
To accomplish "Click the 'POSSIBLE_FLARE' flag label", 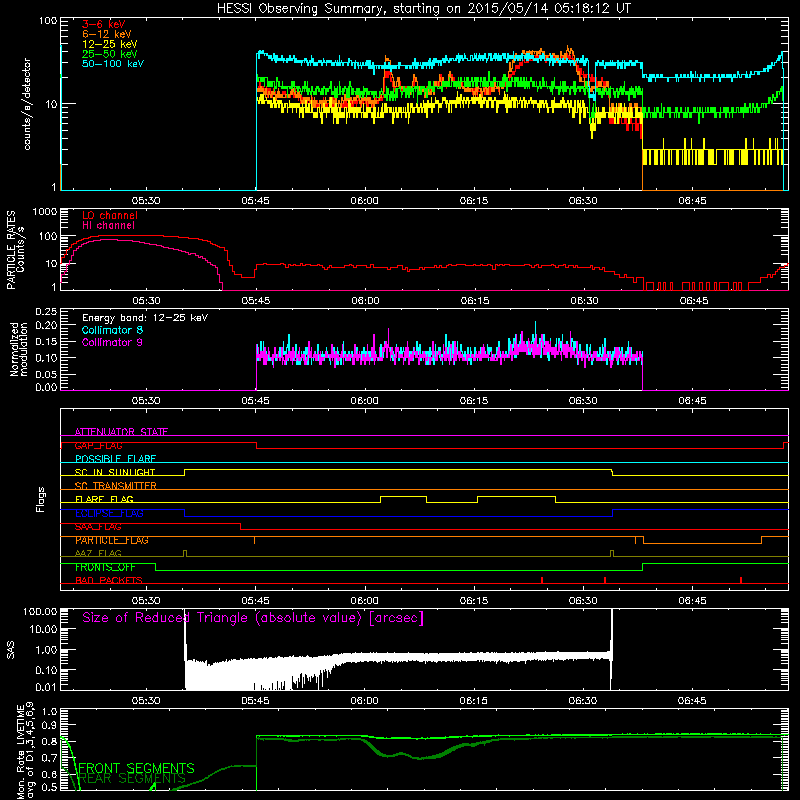I will 115,459.
